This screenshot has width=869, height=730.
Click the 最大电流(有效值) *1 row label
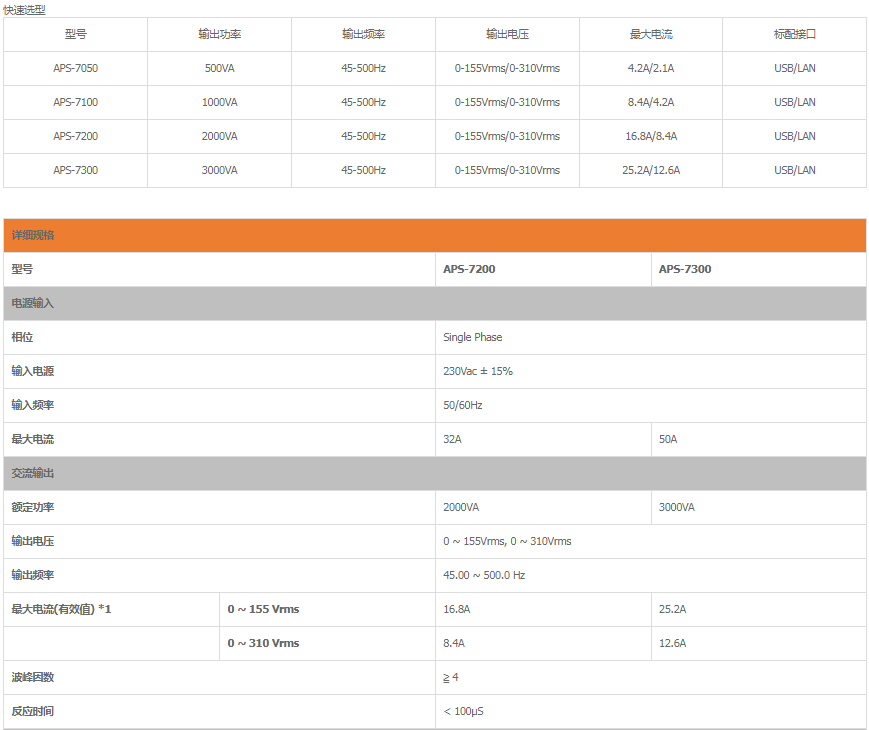point(61,609)
